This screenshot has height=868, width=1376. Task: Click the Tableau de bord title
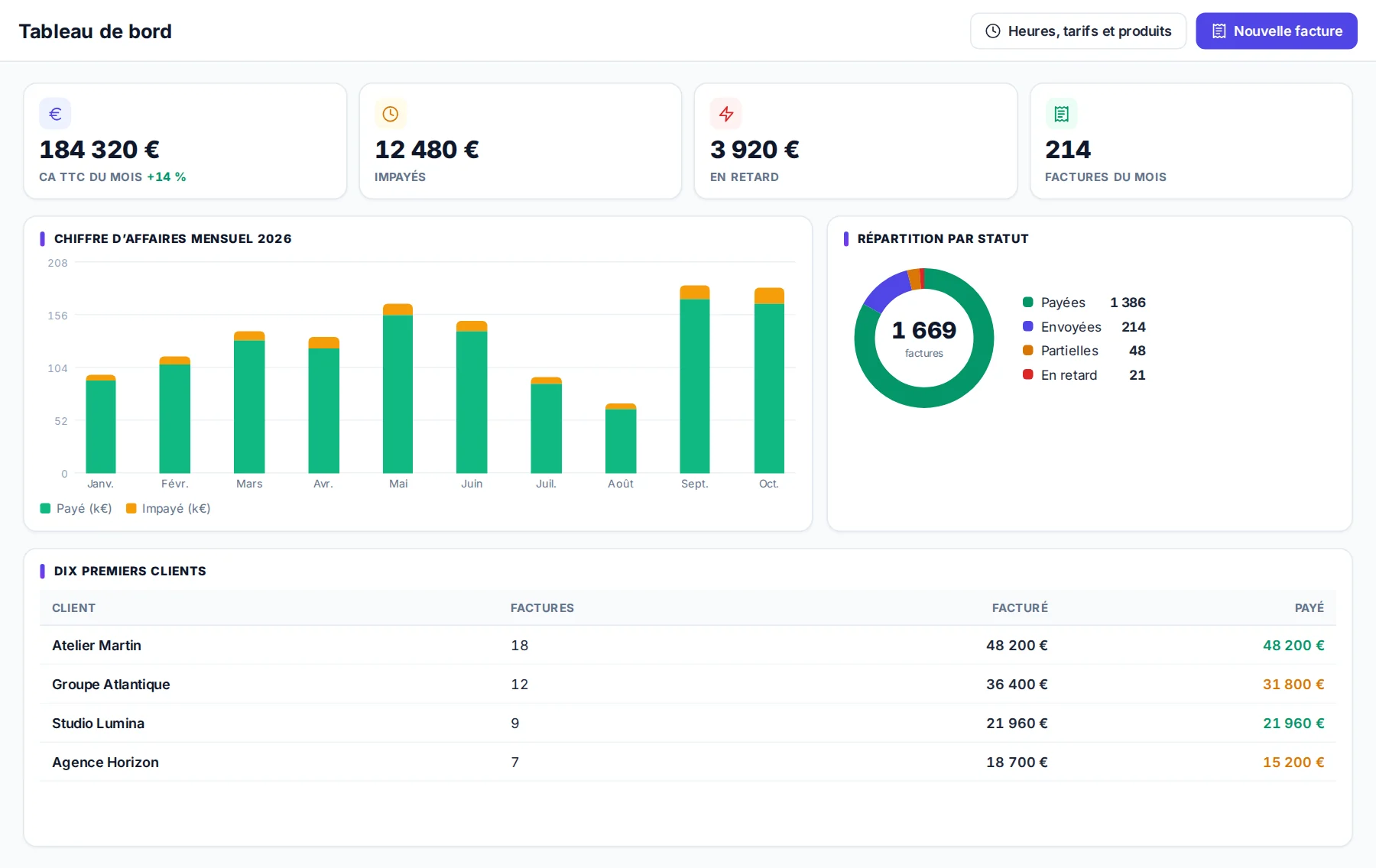point(96,31)
